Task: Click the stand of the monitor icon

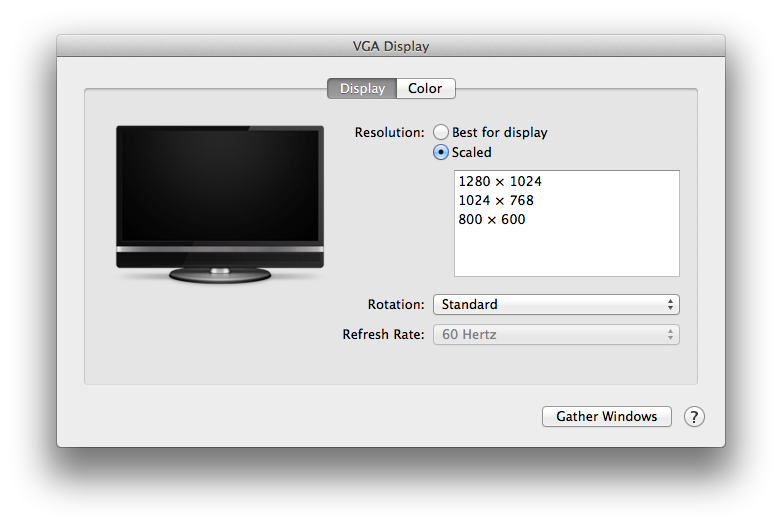Action: [220, 274]
